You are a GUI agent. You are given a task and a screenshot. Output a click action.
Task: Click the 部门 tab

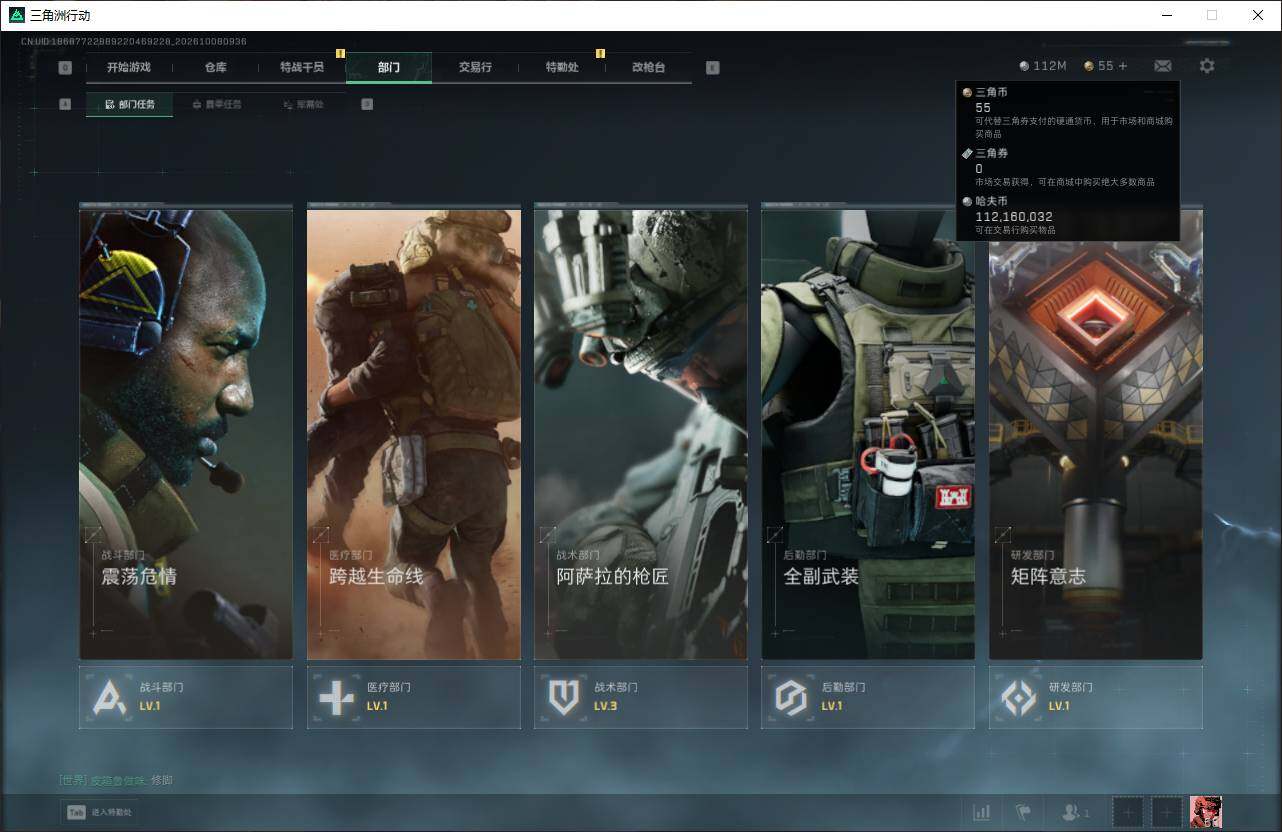(389, 67)
